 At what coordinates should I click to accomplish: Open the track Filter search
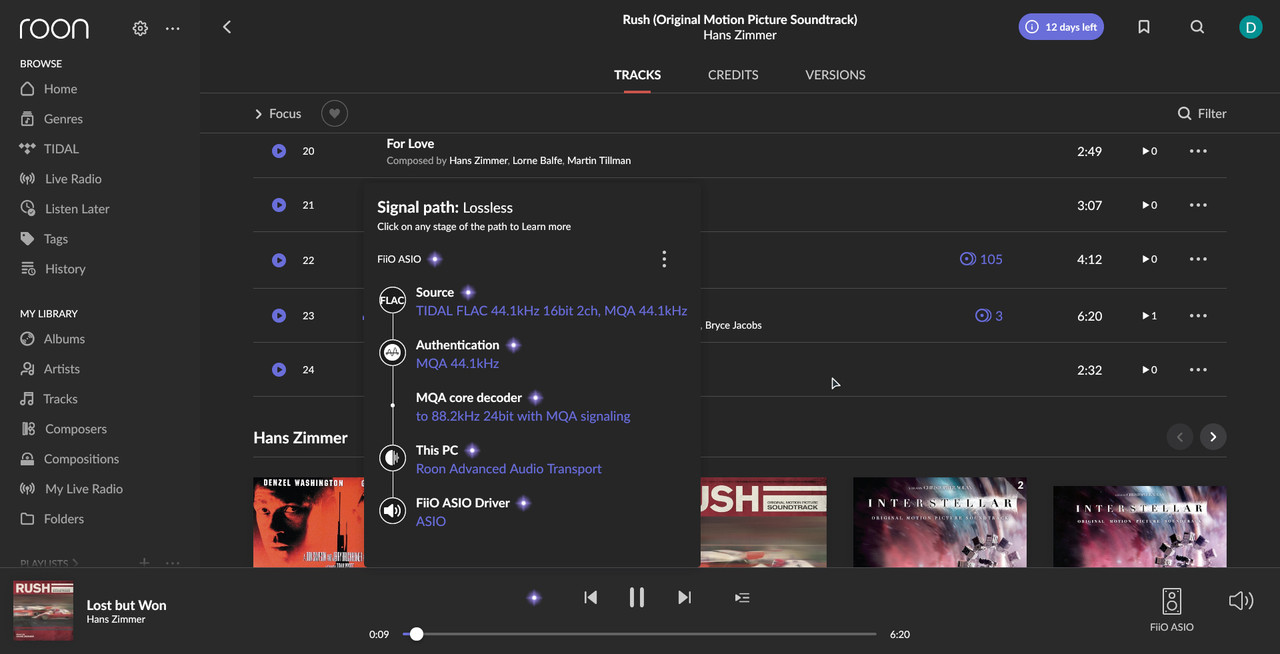[1202, 114]
